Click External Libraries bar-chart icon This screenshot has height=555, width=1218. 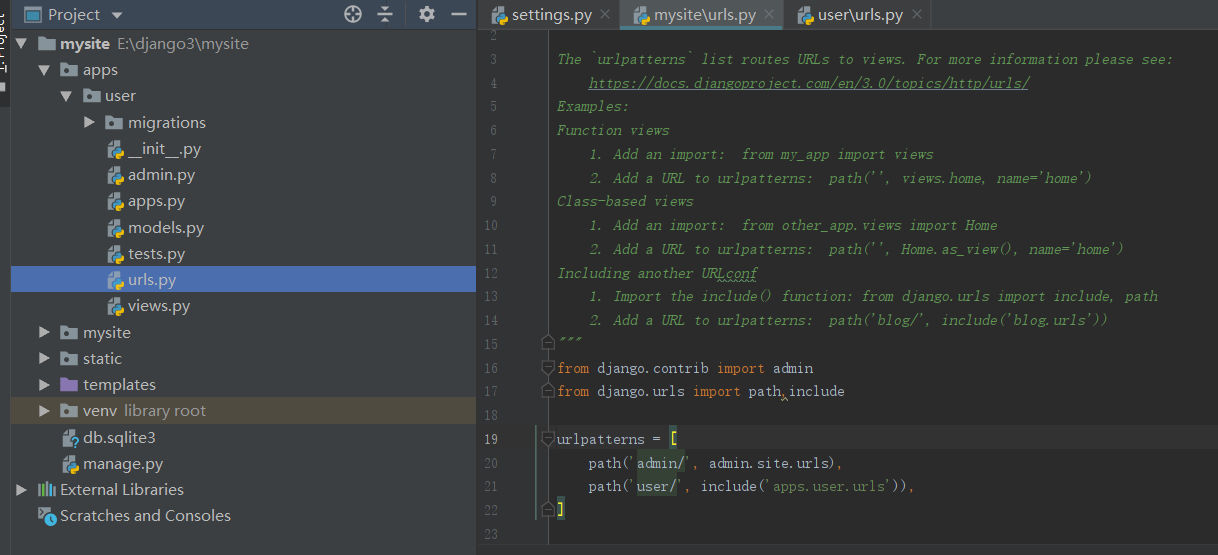[x=47, y=489]
